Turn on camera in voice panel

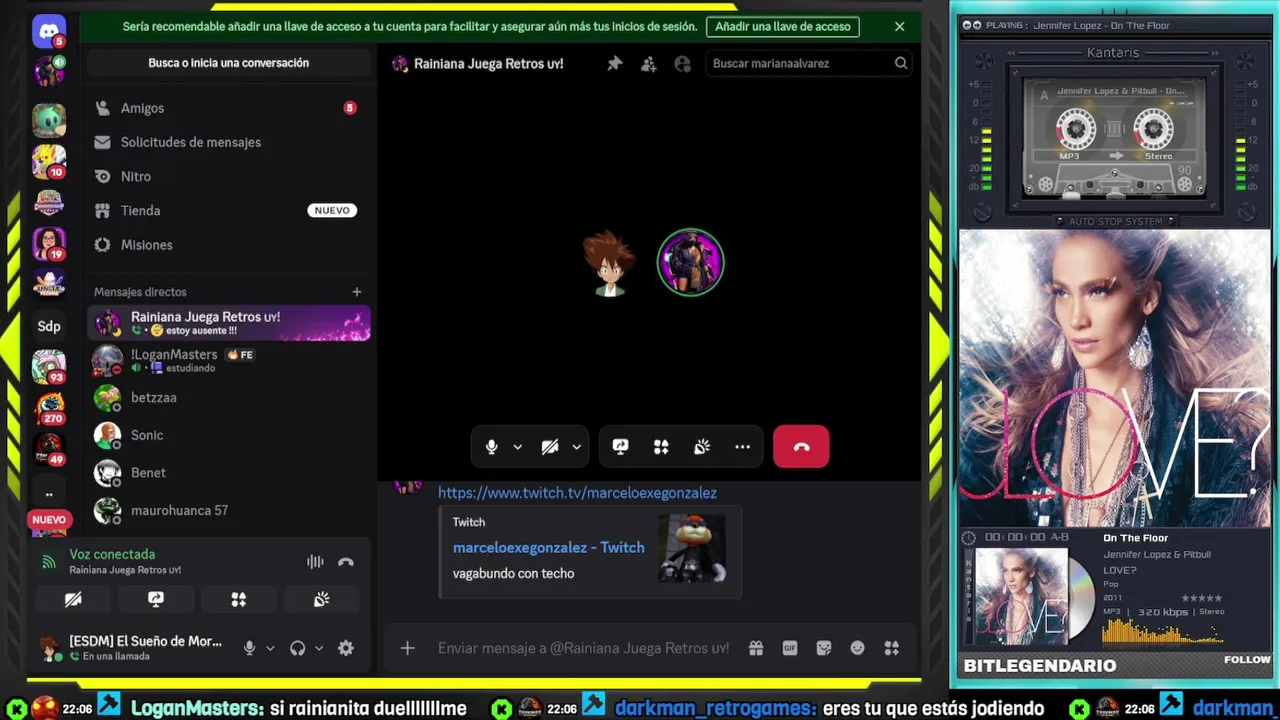click(x=73, y=599)
